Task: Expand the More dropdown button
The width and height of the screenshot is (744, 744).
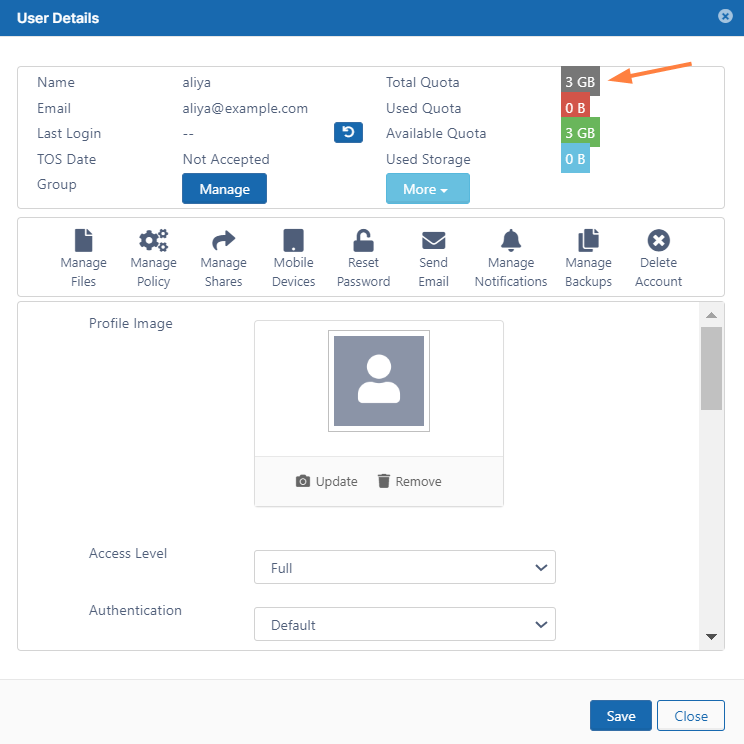Action: tap(428, 189)
